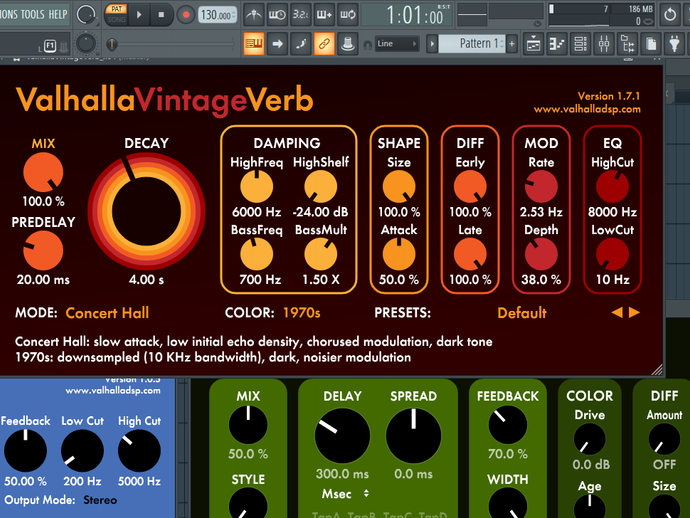Open the undo history icon

click(670, 15)
